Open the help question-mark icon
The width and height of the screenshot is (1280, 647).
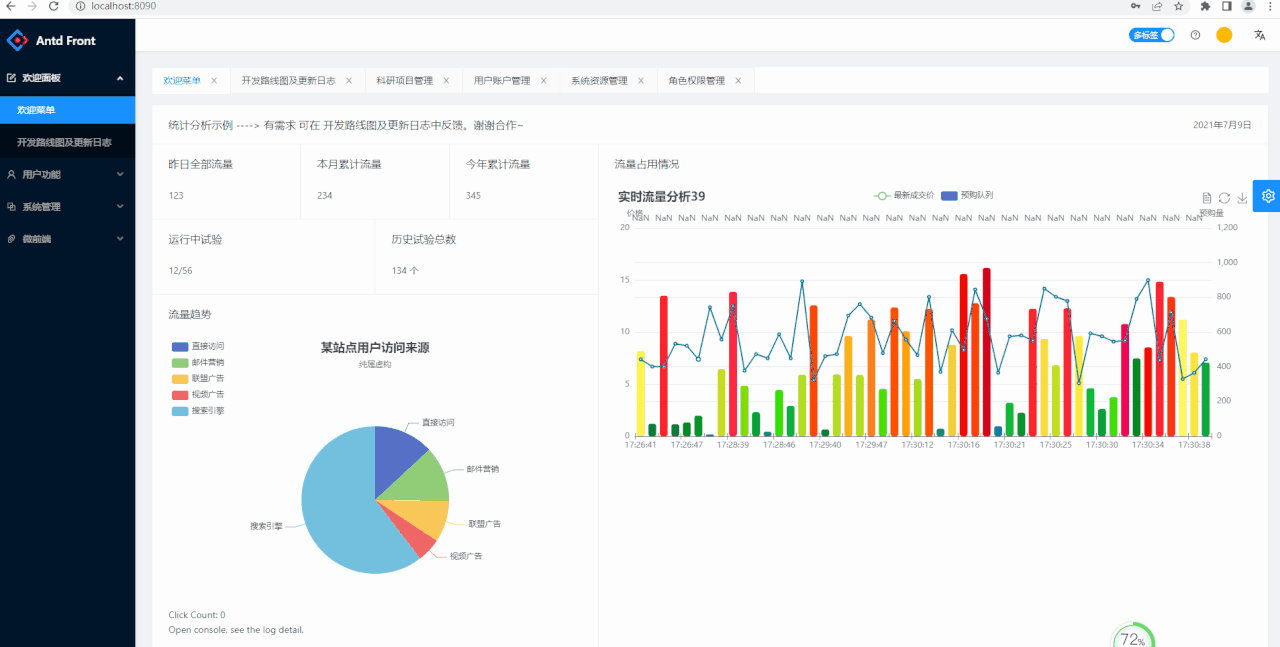[1195, 35]
